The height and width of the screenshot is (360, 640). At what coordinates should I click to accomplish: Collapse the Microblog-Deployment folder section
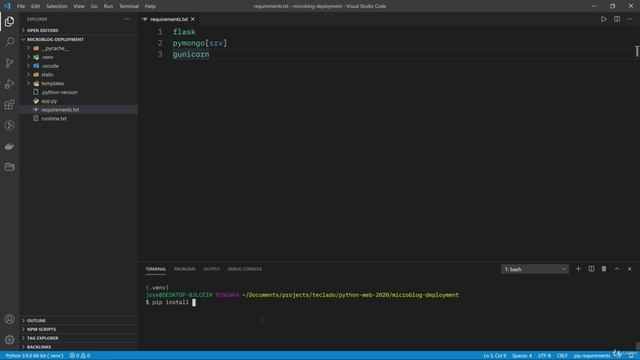(x=78, y=40)
